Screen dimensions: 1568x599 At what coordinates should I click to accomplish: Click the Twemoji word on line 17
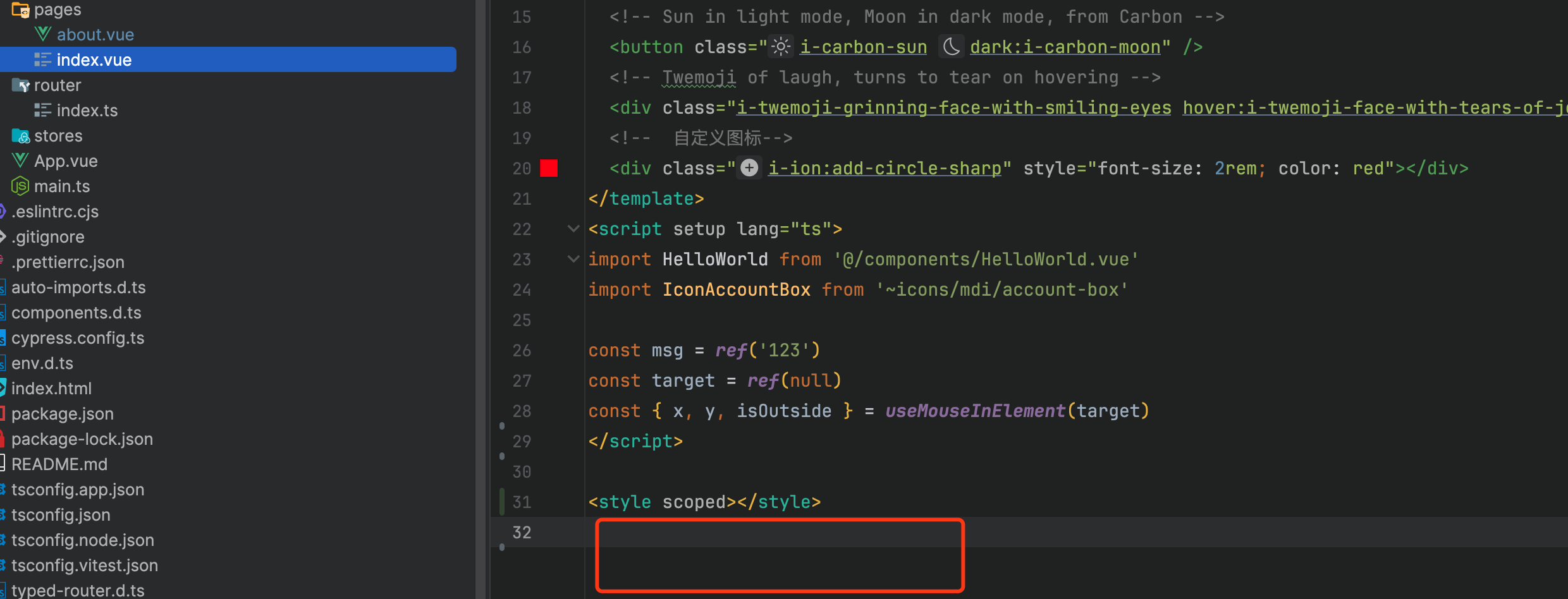(699, 77)
